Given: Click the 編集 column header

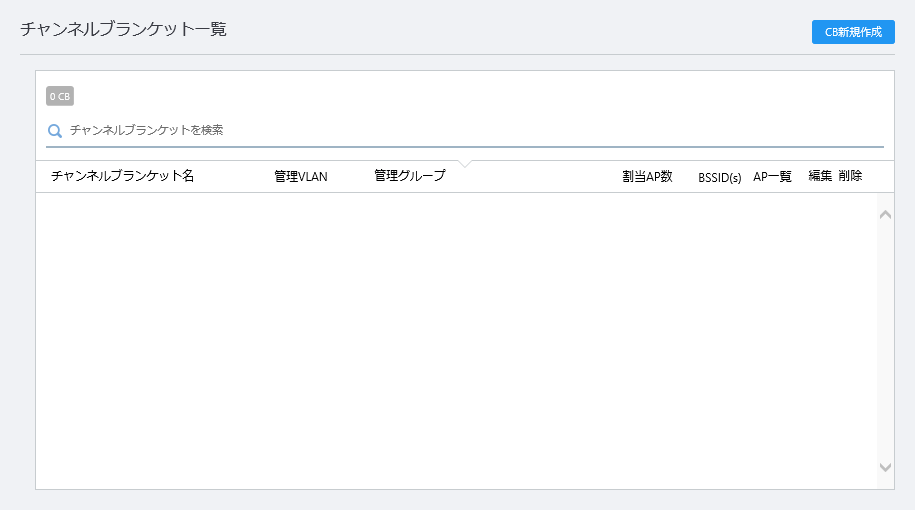Looking at the screenshot, I should (x=820, y=176).
